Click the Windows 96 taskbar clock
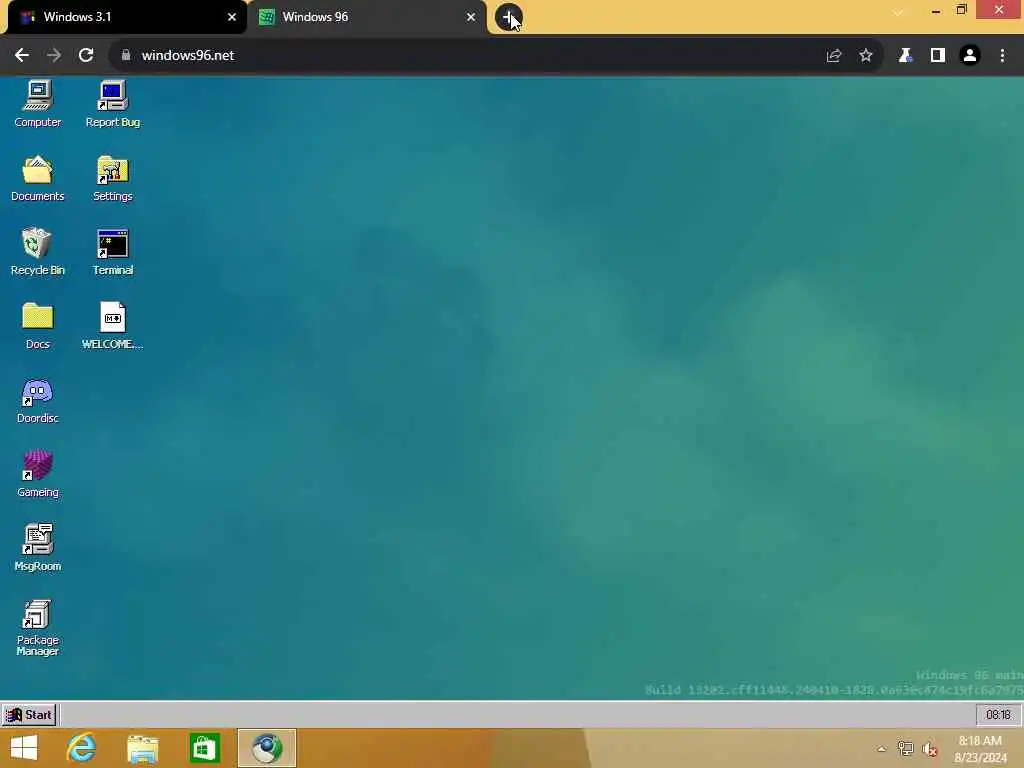 click(998, 715)
